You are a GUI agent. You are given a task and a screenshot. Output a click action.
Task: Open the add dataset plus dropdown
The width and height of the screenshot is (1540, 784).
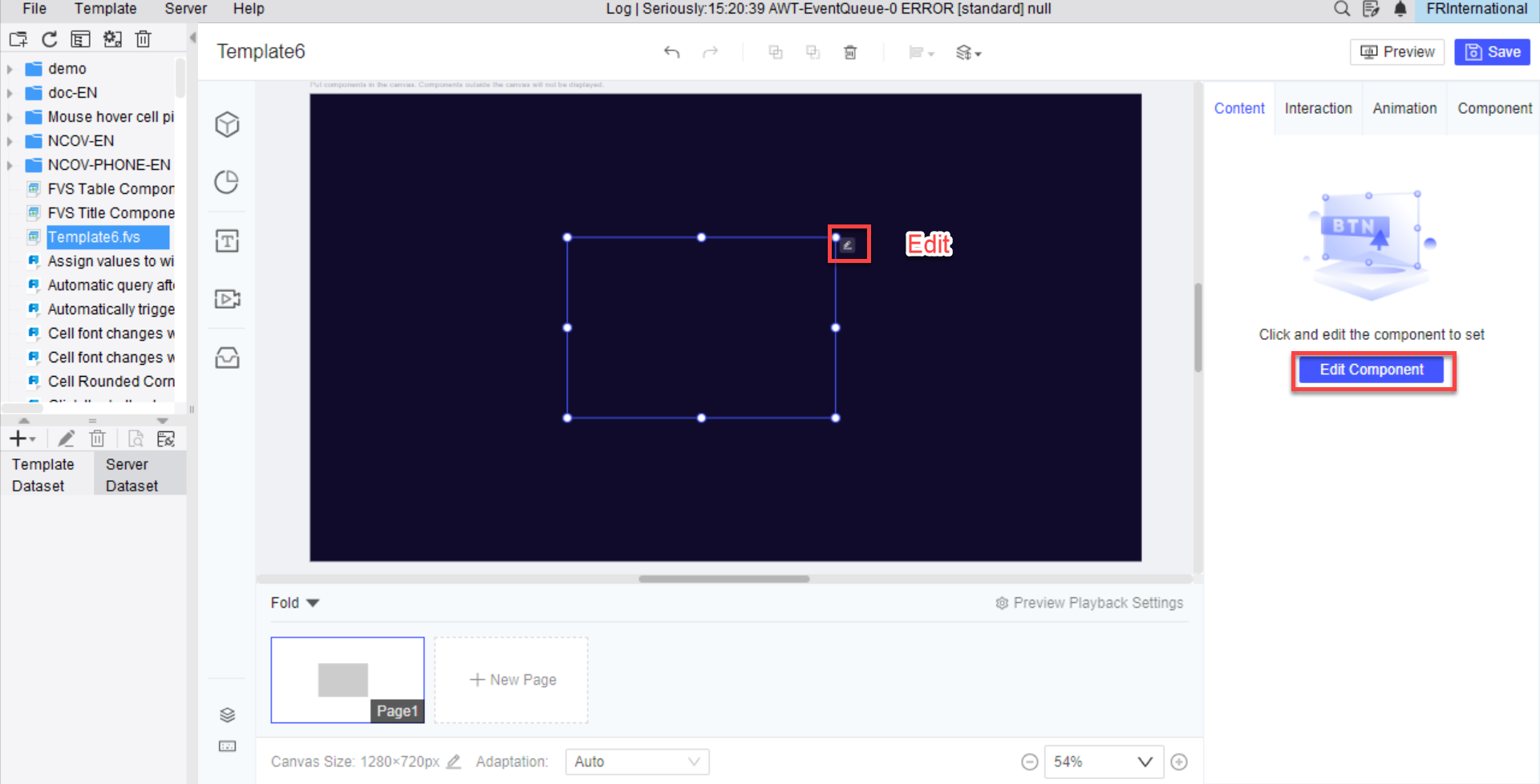[22, 438]
